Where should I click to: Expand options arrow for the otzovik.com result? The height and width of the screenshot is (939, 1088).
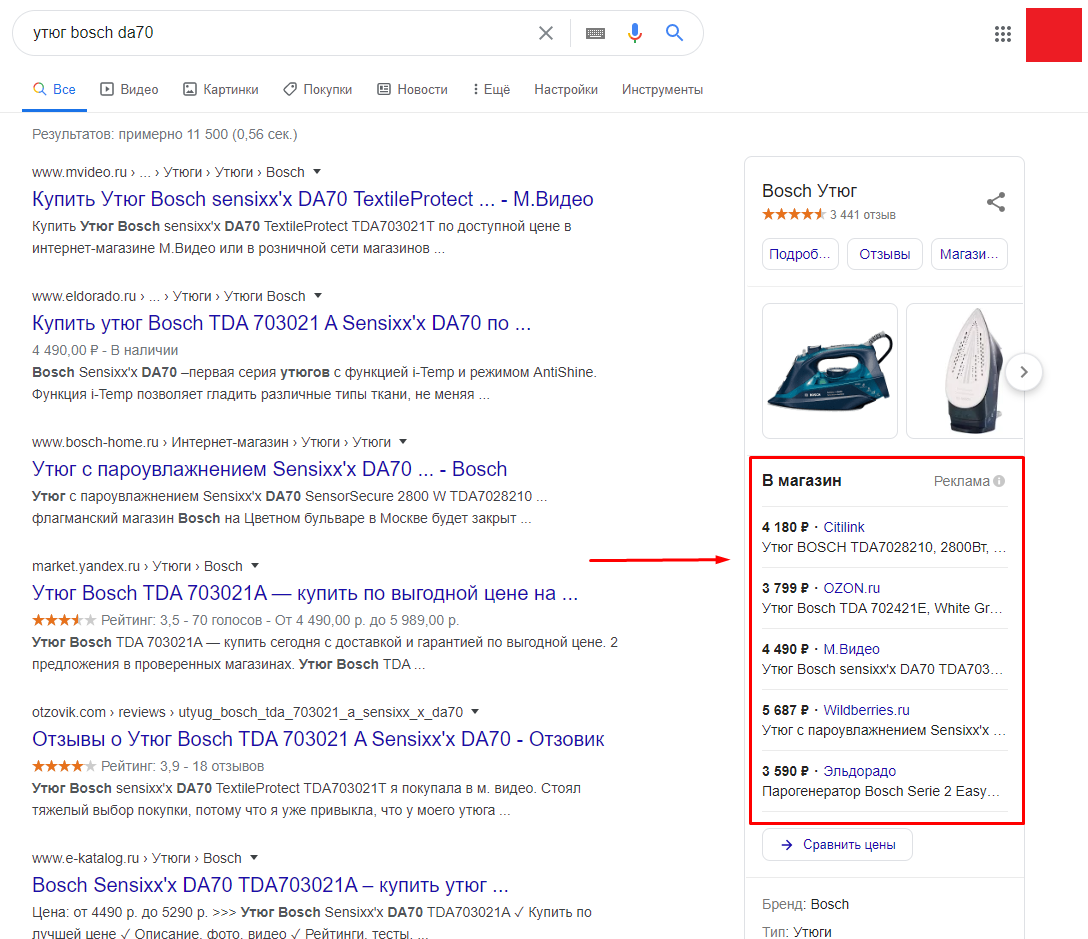click(x=475, y=711)
